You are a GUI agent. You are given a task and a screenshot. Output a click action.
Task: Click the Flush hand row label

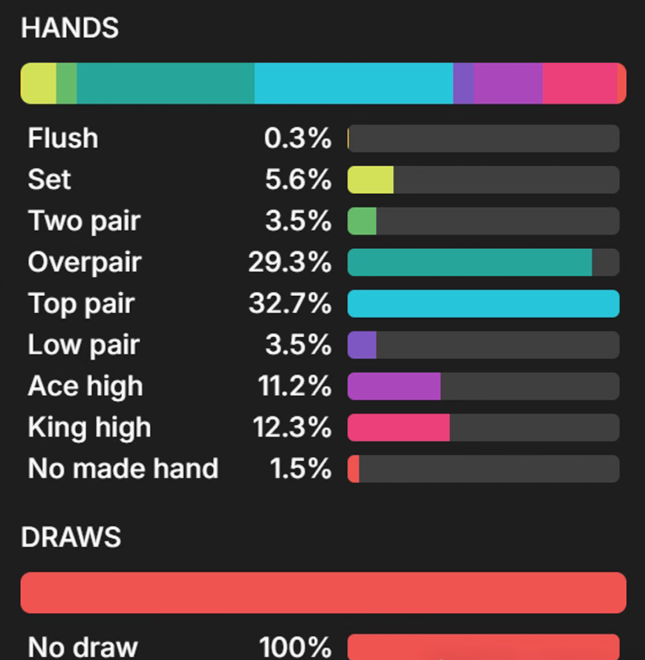[63, 138]
